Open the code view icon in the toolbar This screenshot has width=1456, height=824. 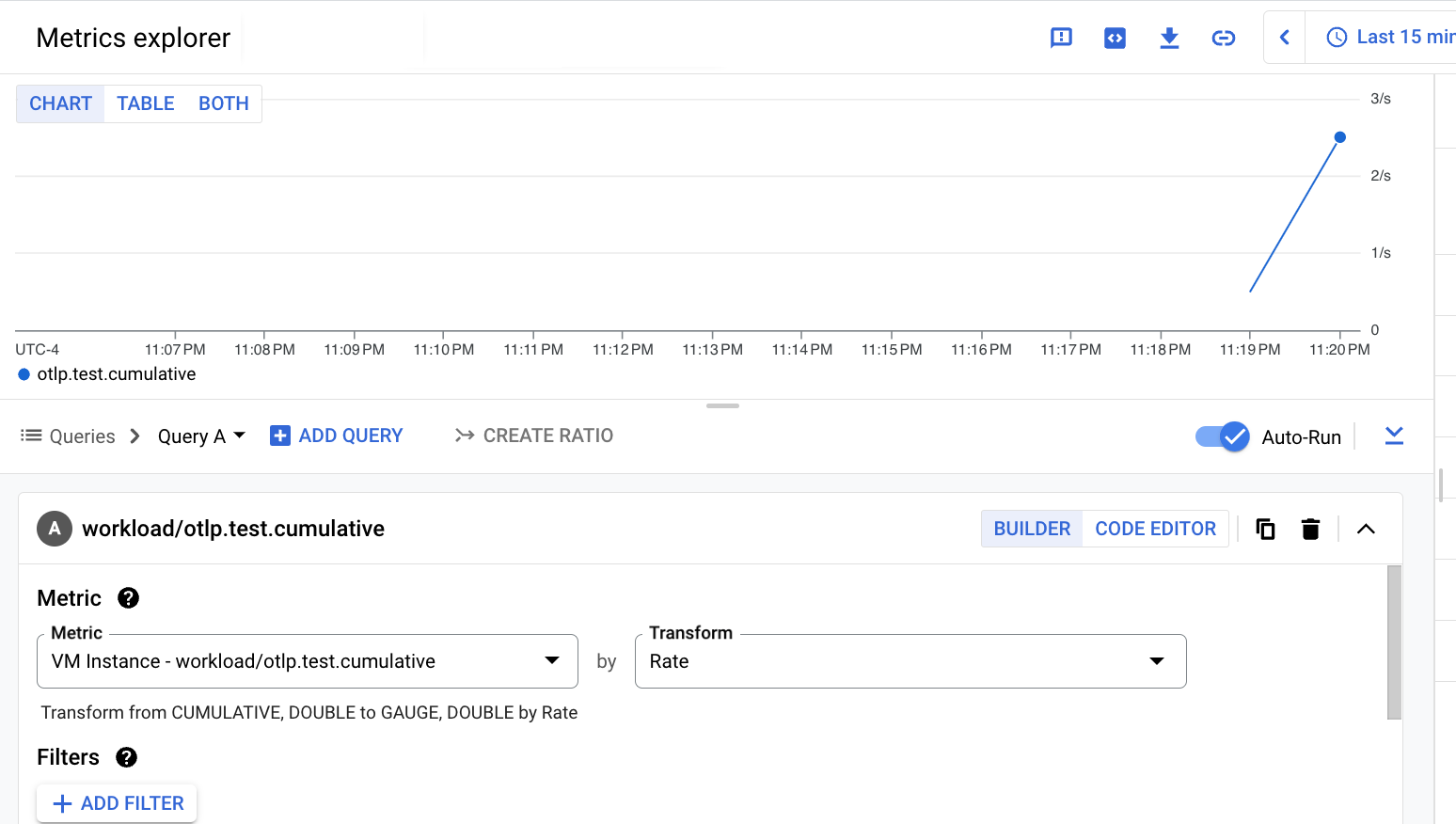pyautogui.click(x=1115, y=38)
